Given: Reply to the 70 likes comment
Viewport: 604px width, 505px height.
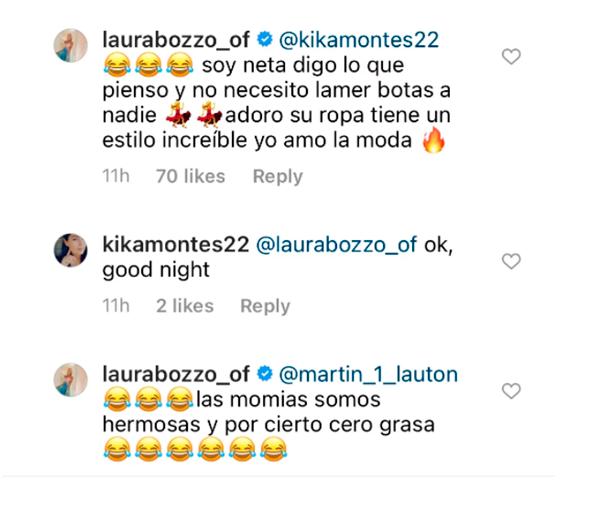Looking at the screenshot, I should [x=278, y=177].
